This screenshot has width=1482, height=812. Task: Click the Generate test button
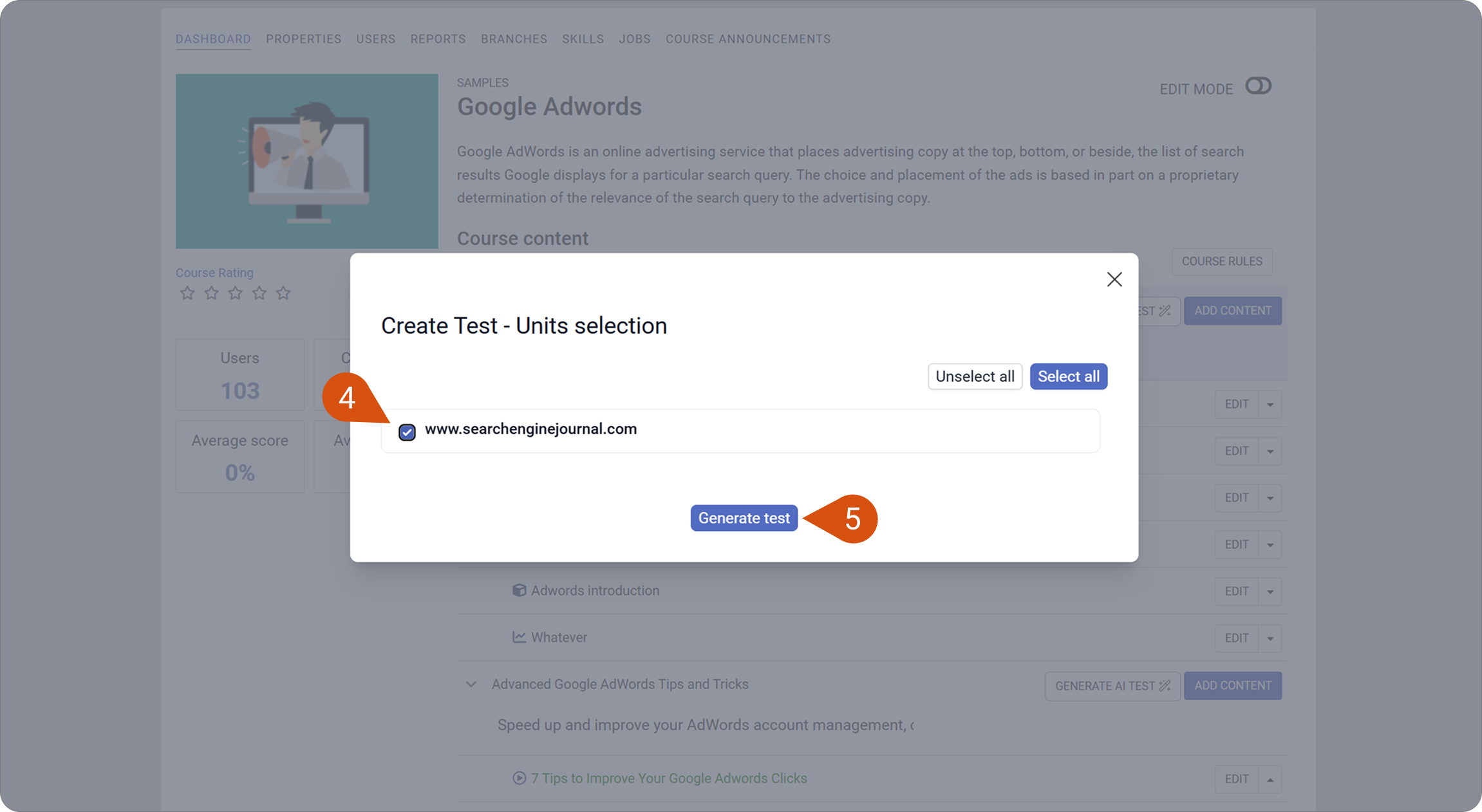coord(744,518)
